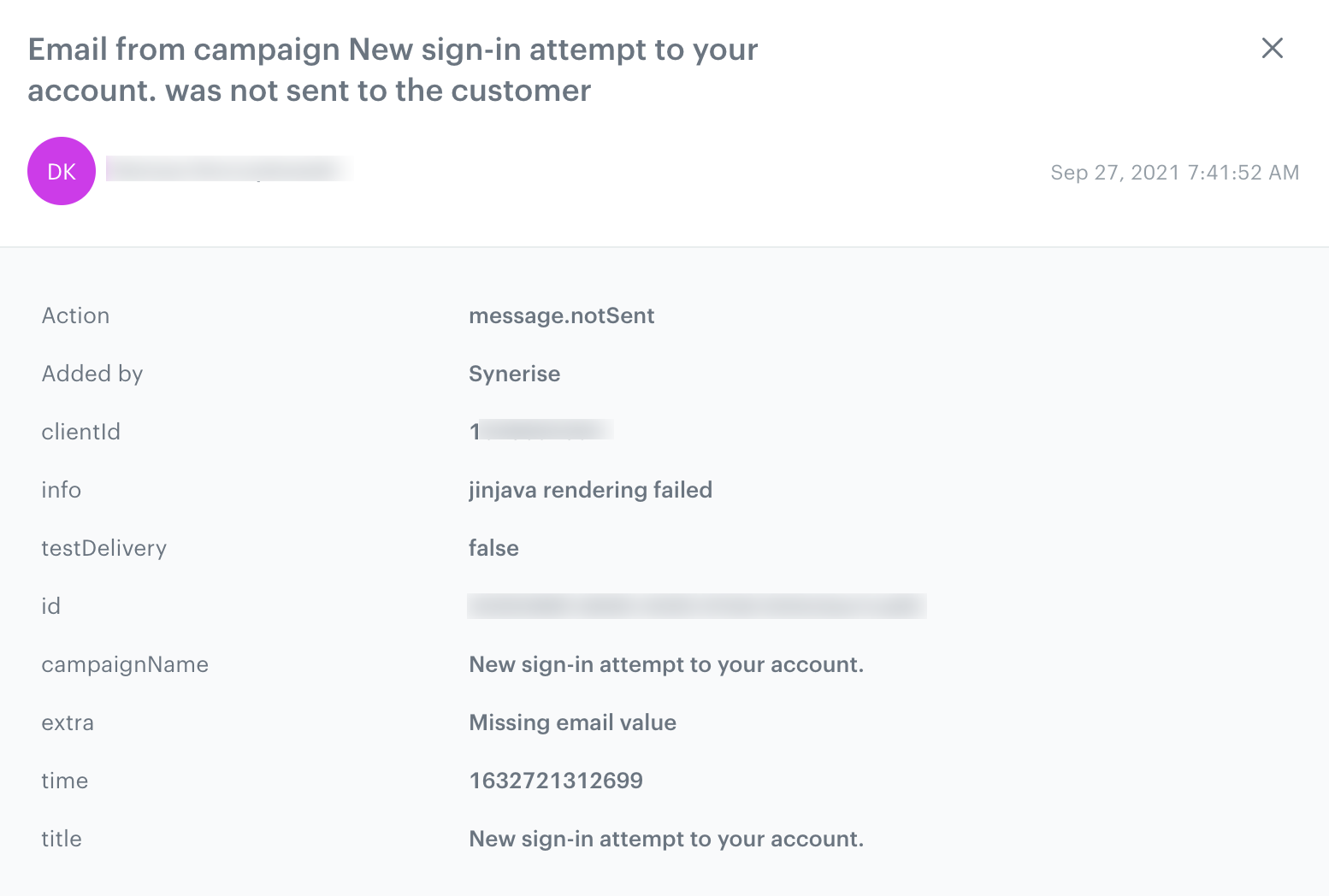Click the Synerise value beside Added by
Image resolution: width=1329 pixels, height=896 pixels.
point(514,374)
